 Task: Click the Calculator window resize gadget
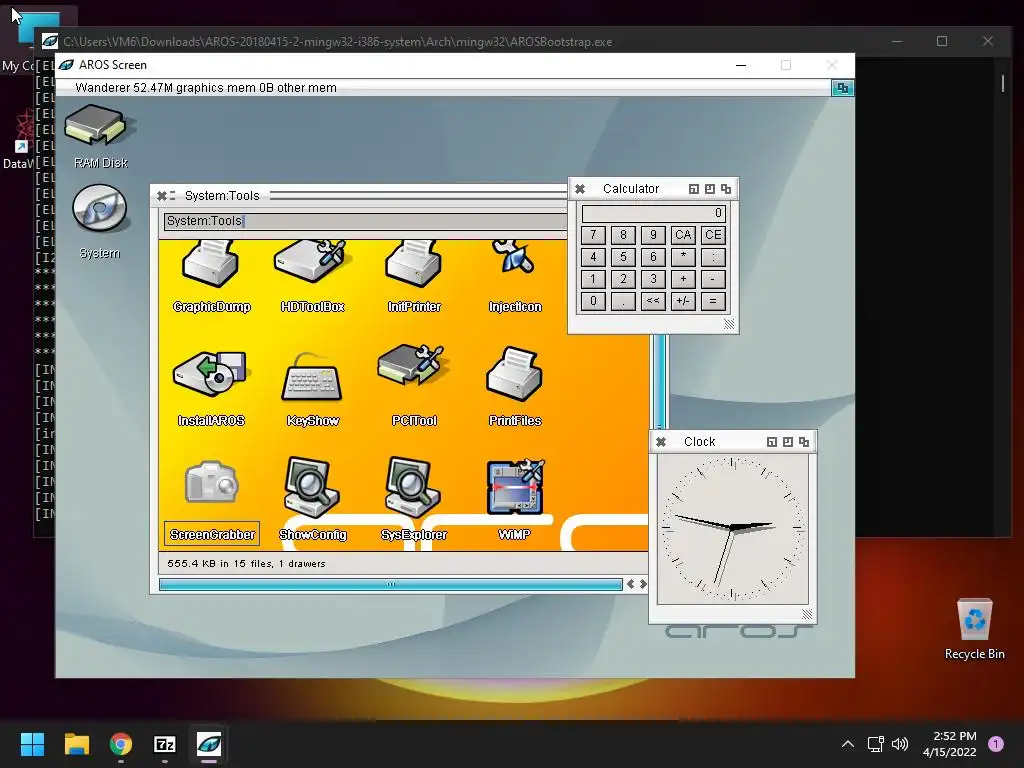coord(729,325)
